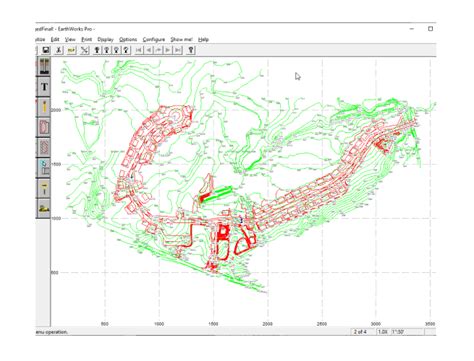474x361 pixels.
Task: Open the Configure menu
Action: [x=154, y=39]
